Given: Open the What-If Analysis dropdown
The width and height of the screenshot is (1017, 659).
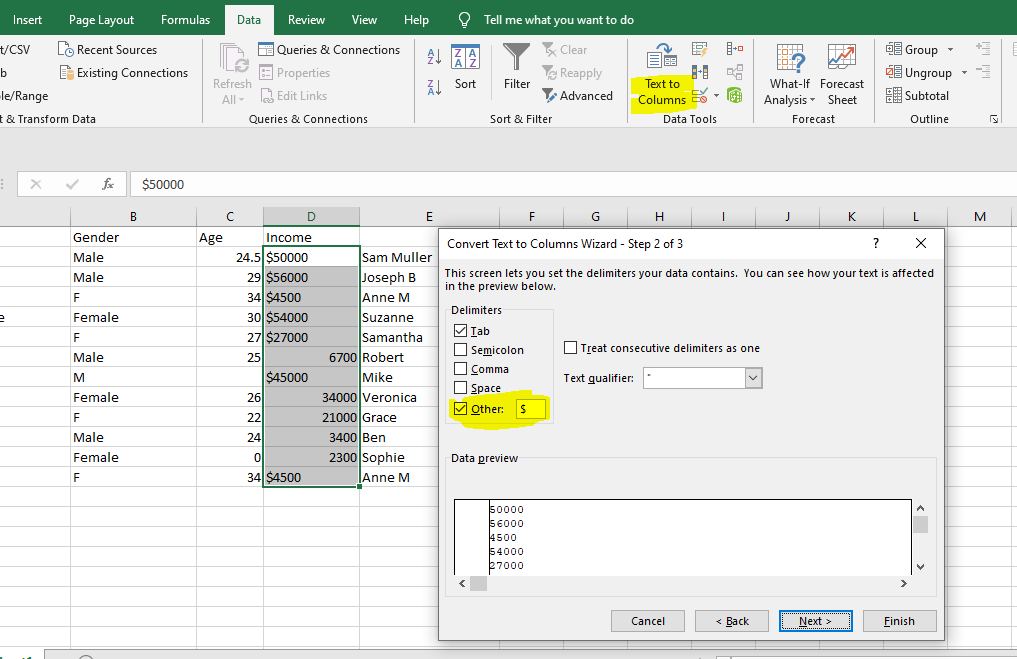Looking at the screenshot, I should pyautogui.click(x=789, y=70).
